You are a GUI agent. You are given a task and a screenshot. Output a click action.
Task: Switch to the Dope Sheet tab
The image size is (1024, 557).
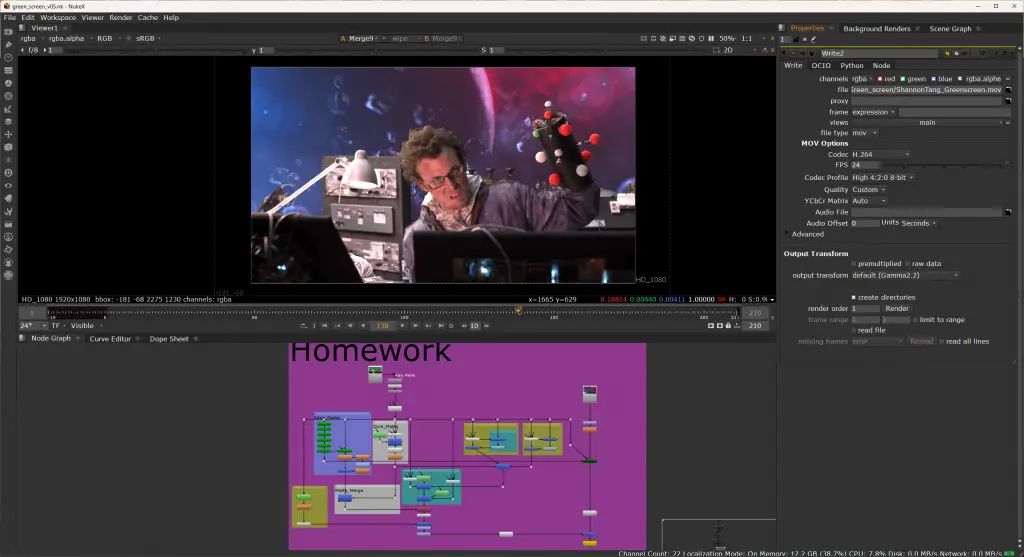(168, 339)
